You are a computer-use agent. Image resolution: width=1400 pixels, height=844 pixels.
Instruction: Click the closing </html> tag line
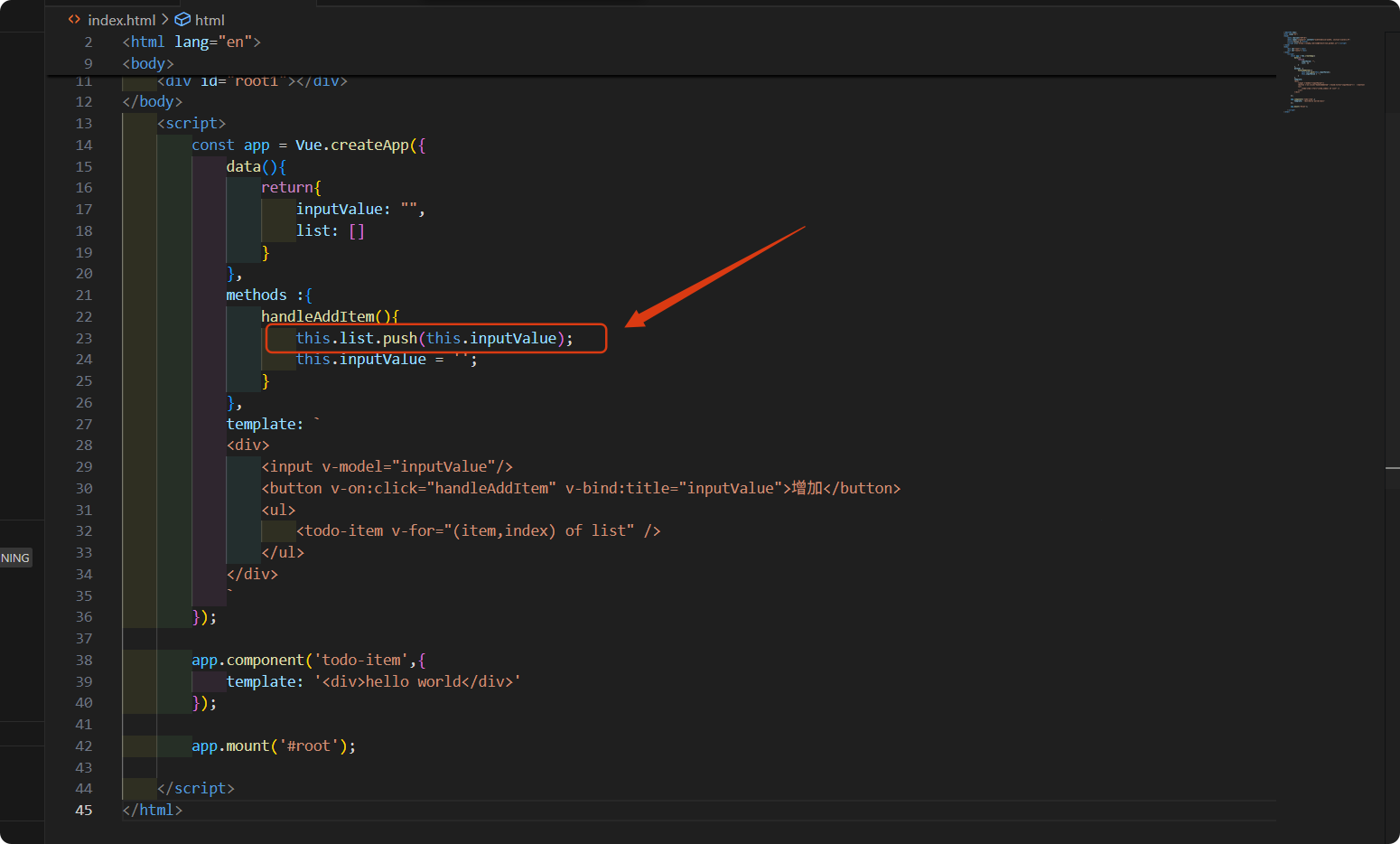[152, 810]
